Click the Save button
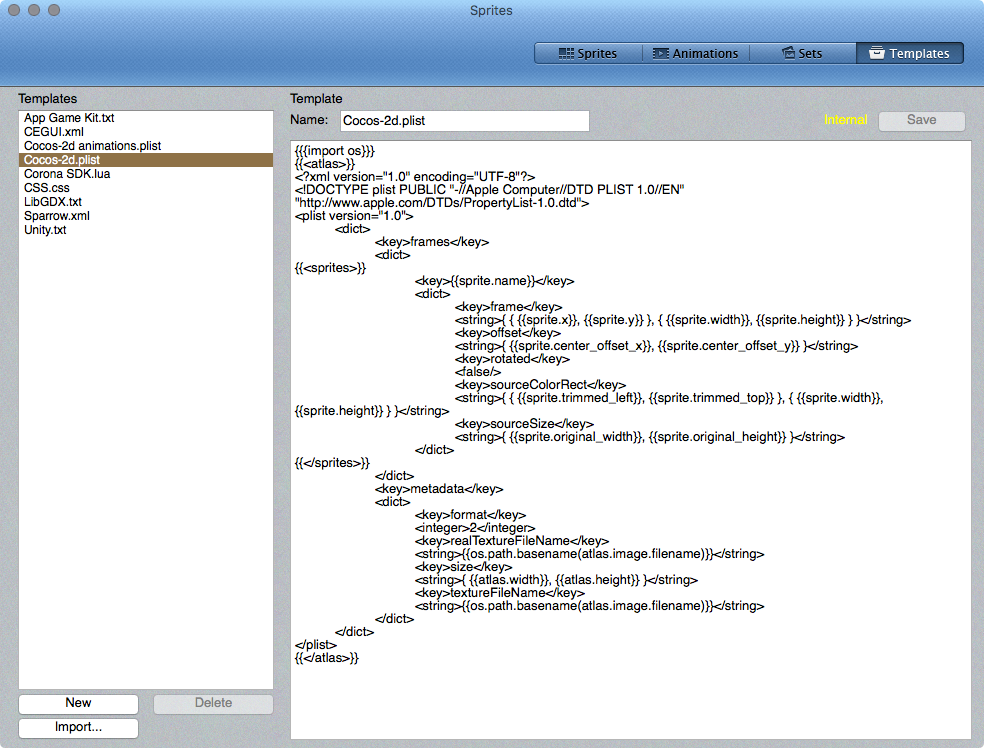The image size is (984, 748). tap(921, 120)
